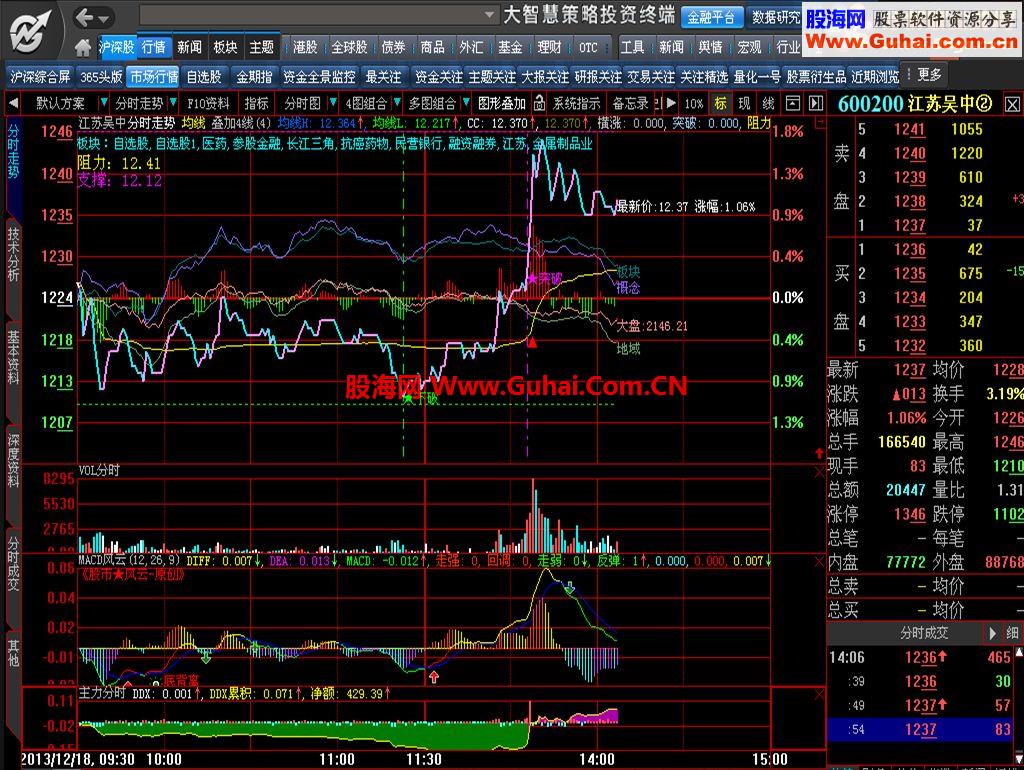Click the 分时成交 header arrow
This screenshot has height=770, width=1024.
coord(993,633)
